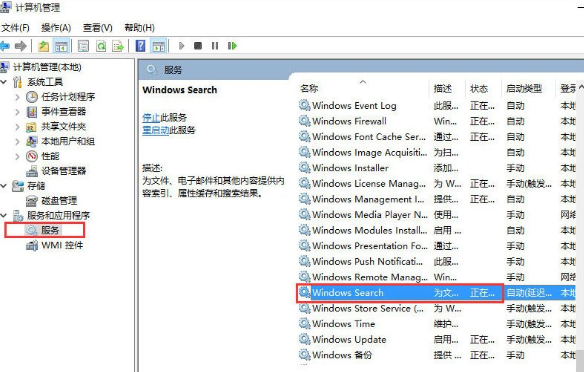The width and height of the screenshot is (584, 372).
Task: Click the Properties toolbar icon
Action: click(x=83, y=46)
